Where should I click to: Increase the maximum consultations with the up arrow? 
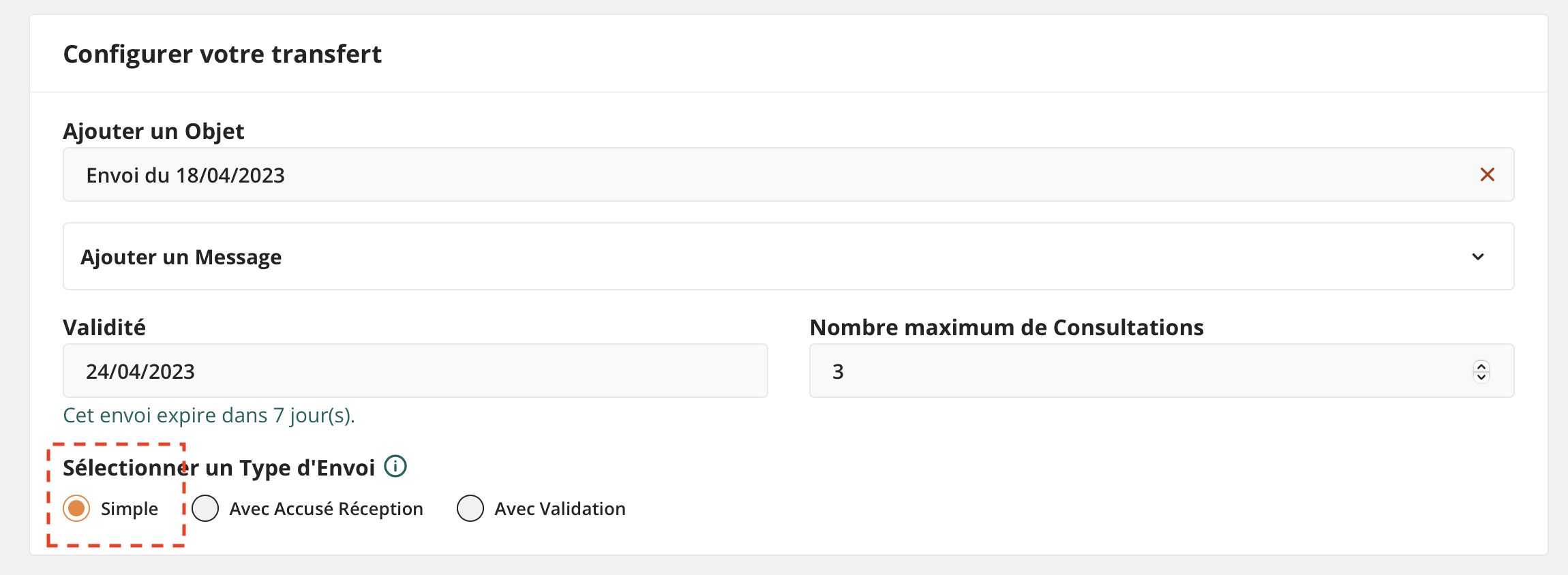point(1481,366)
